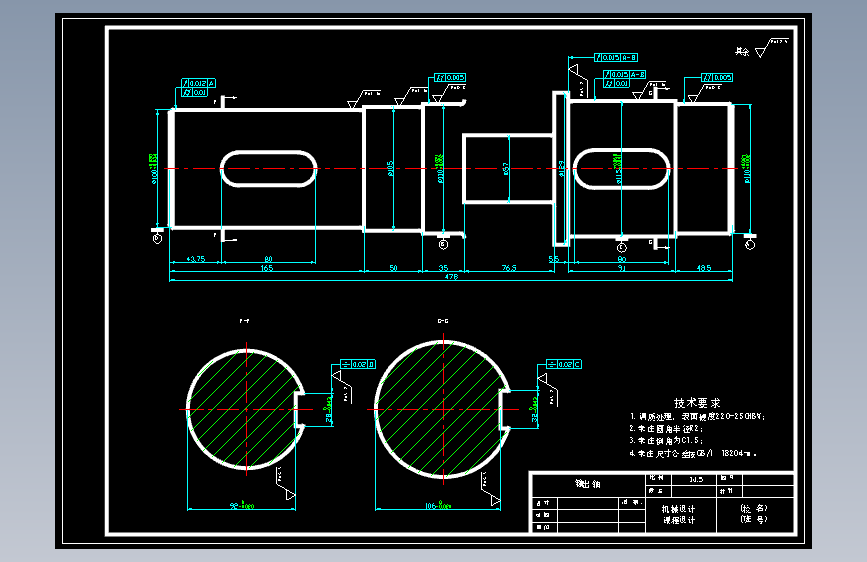The width and height of the screenshot is (867, 562).
Task: Select the ø129 diameter dimension
Action: click(562, 169)
